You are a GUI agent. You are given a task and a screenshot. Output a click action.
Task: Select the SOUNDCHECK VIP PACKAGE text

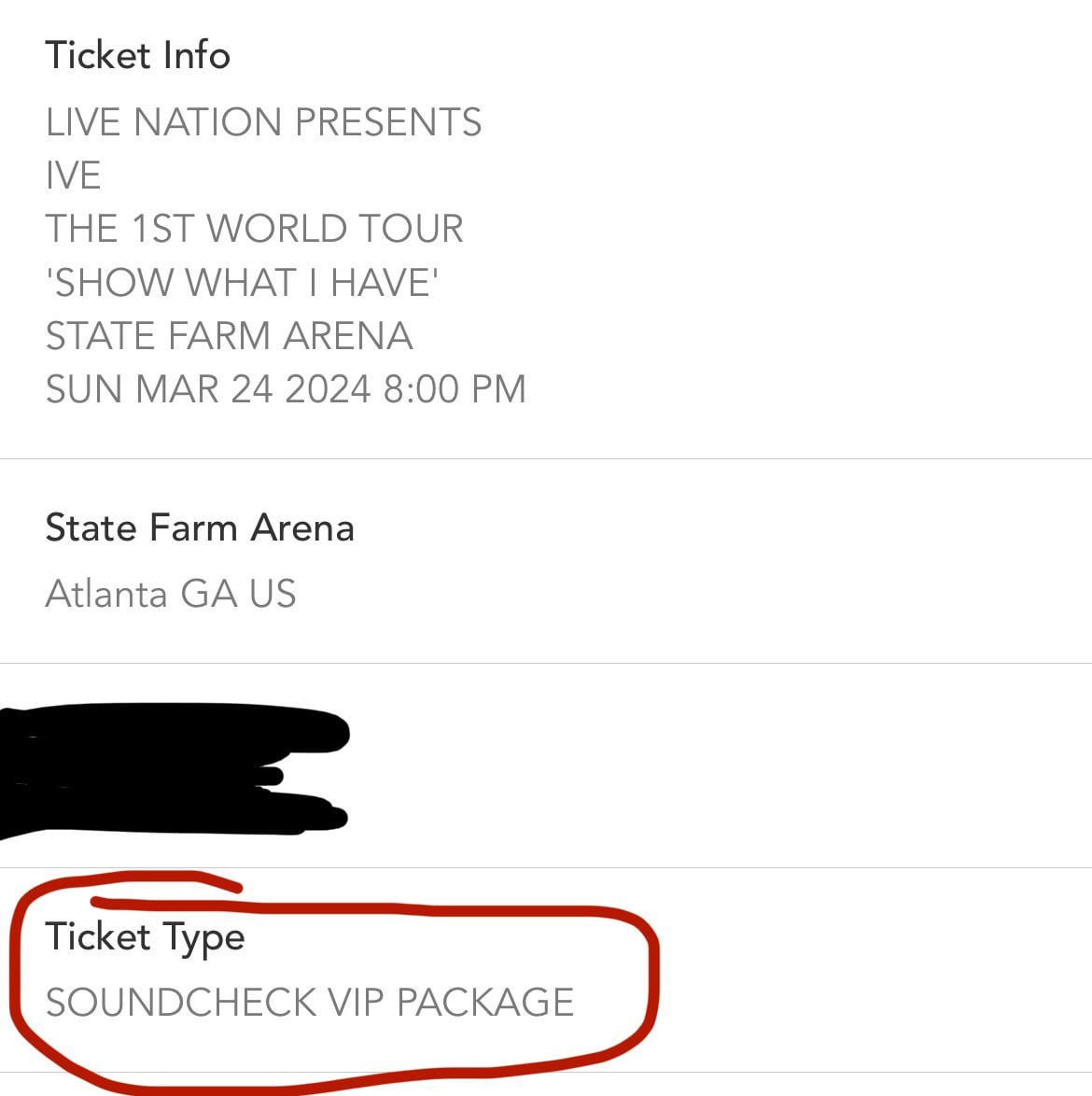(x=309, y=1003)
